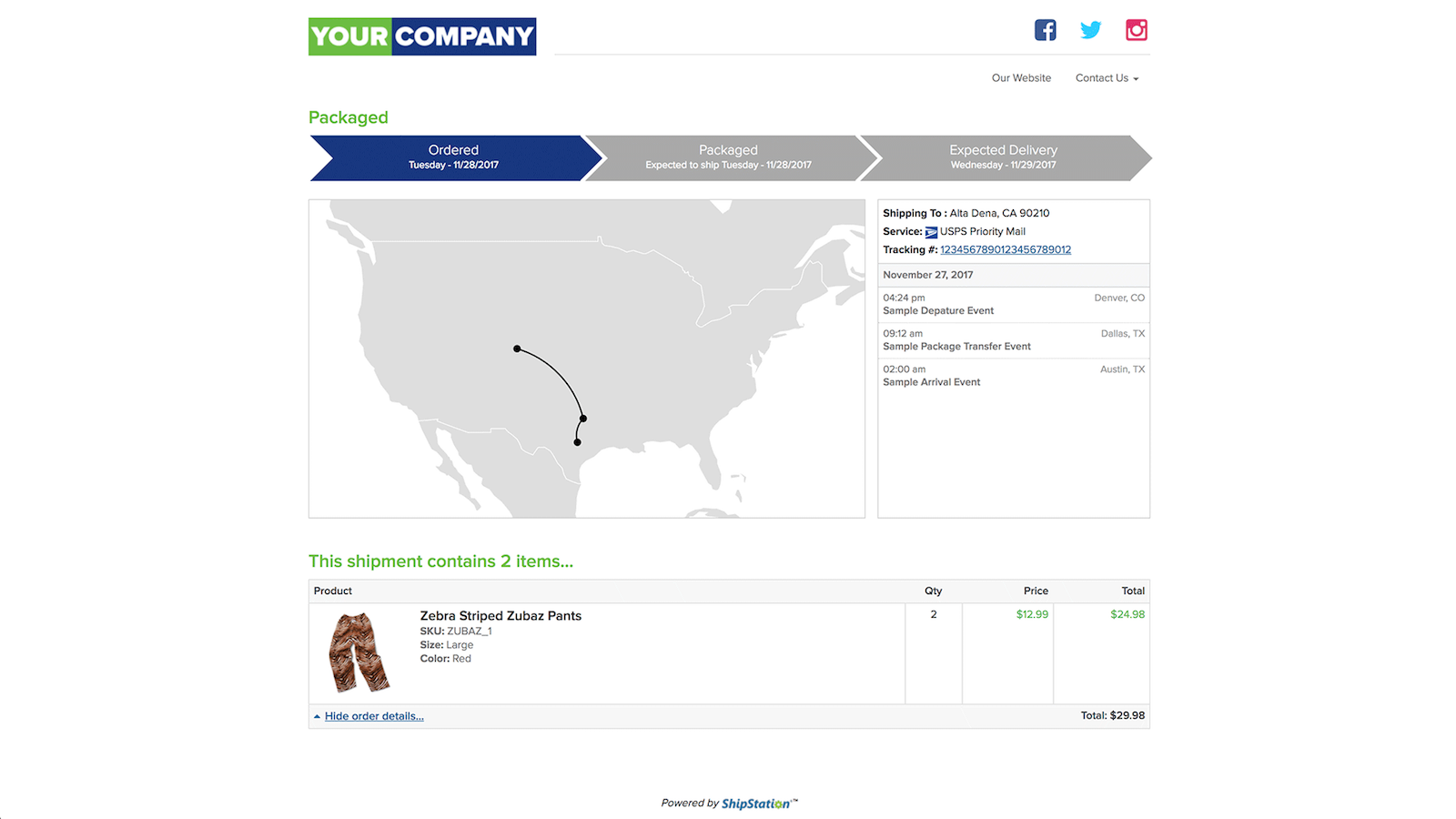Click the Sample Departure Event row
This screenshot has width=1456, height=819.
tap(1013, 305)
